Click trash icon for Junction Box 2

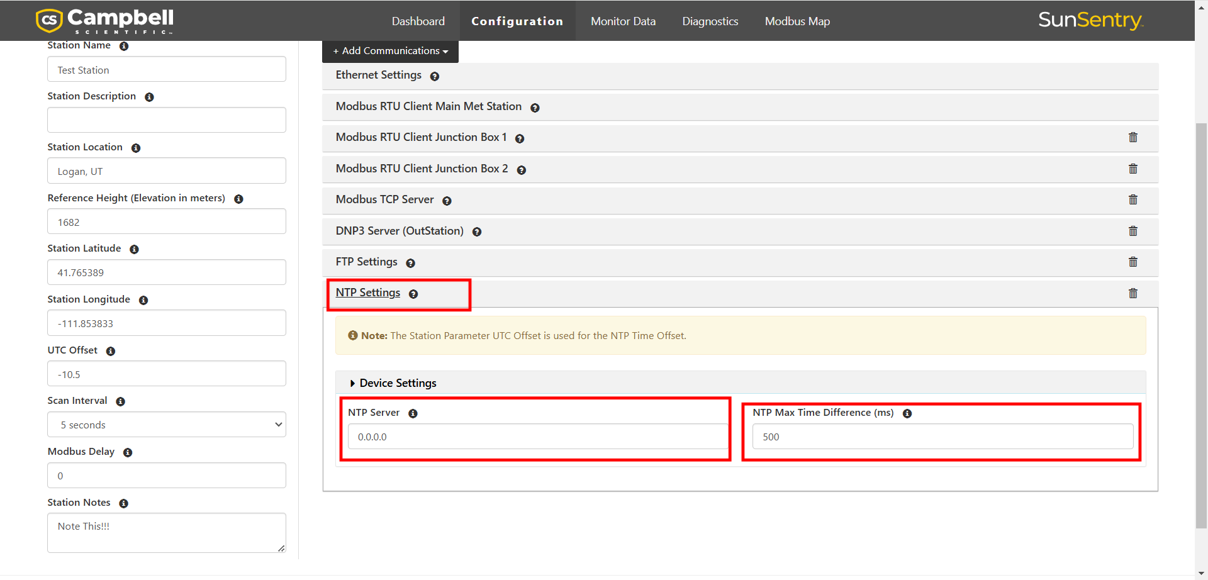coord(1133,169)
